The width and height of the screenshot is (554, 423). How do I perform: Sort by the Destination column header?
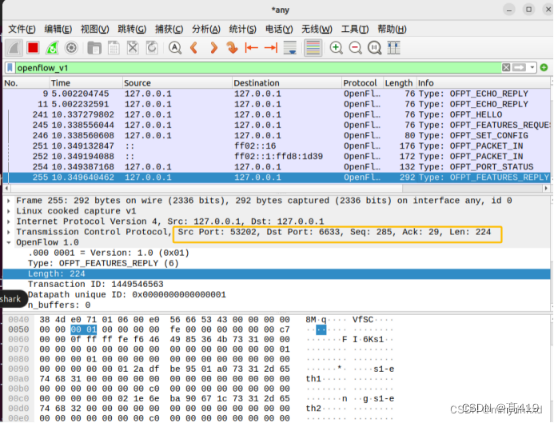(x=287, y=83)
